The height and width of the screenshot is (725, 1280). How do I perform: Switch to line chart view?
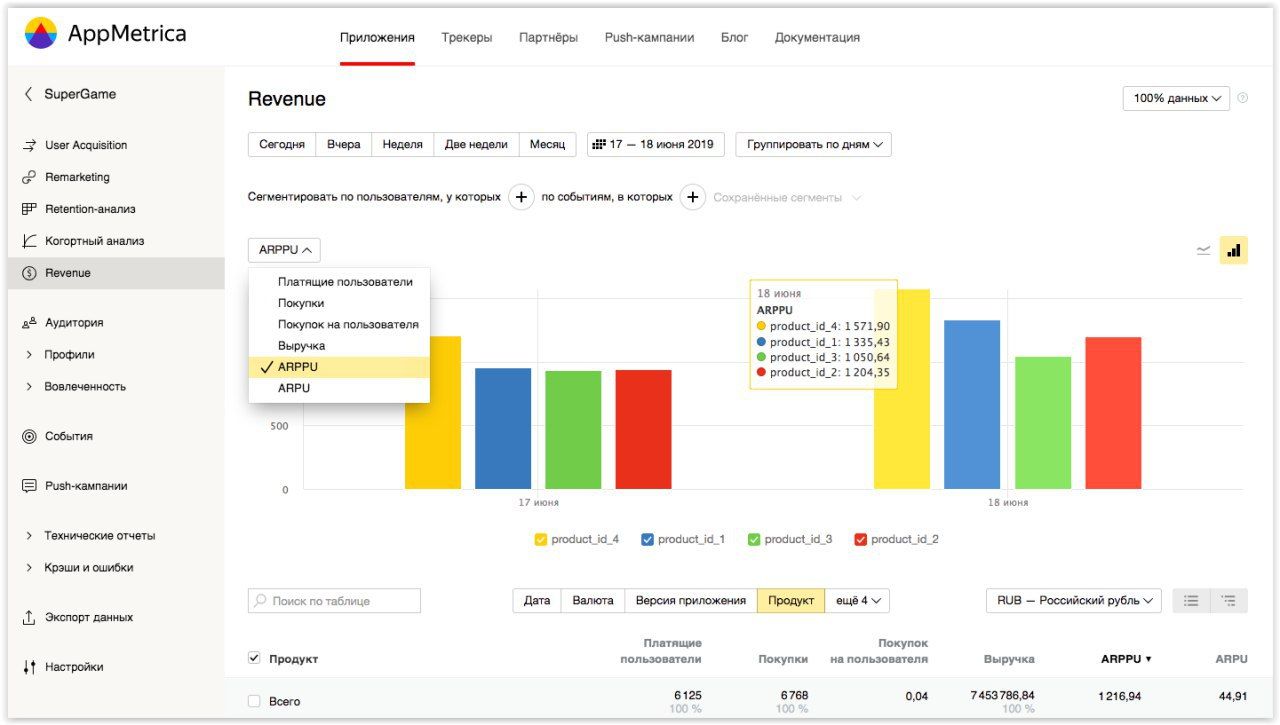(1204, 250)
